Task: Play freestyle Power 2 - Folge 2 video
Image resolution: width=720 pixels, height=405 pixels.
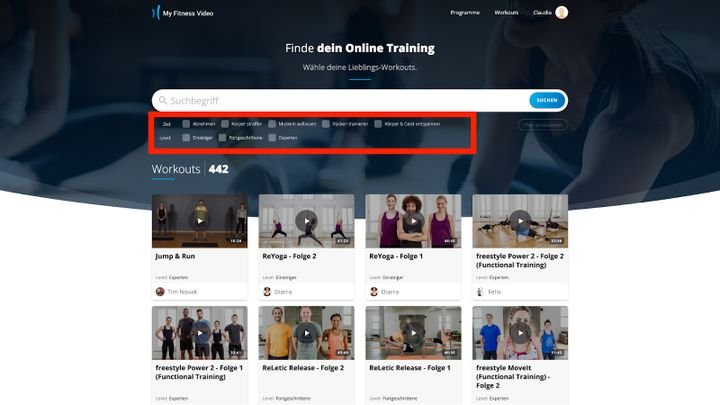Action: click(520, 221)
